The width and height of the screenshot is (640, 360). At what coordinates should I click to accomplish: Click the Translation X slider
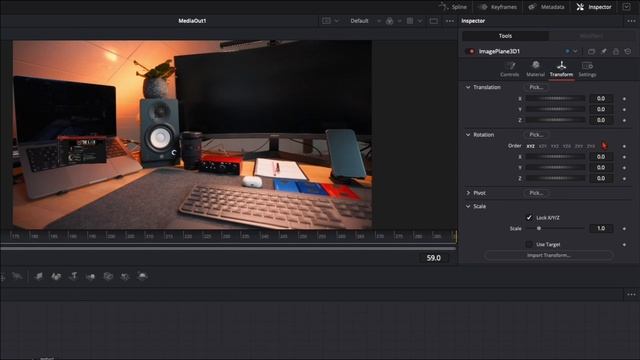pyautogui.click(x=555, y=99)
